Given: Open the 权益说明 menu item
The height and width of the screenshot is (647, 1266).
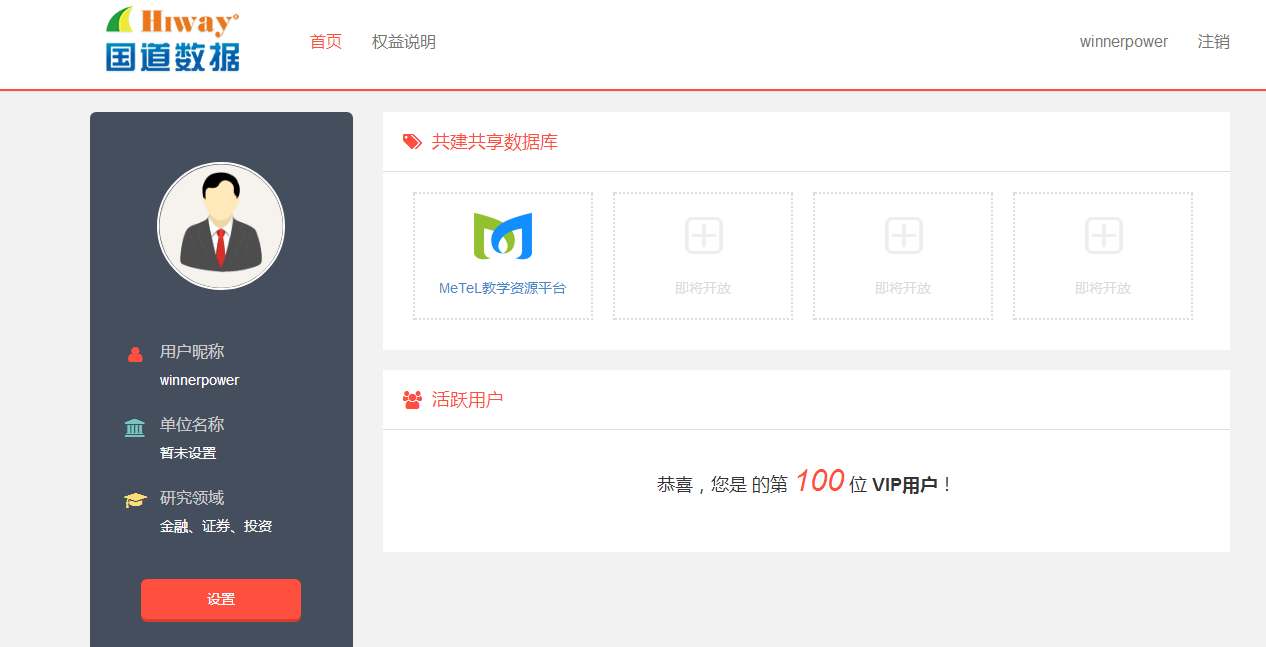Looking at the screenshot, I should [404, 42].
